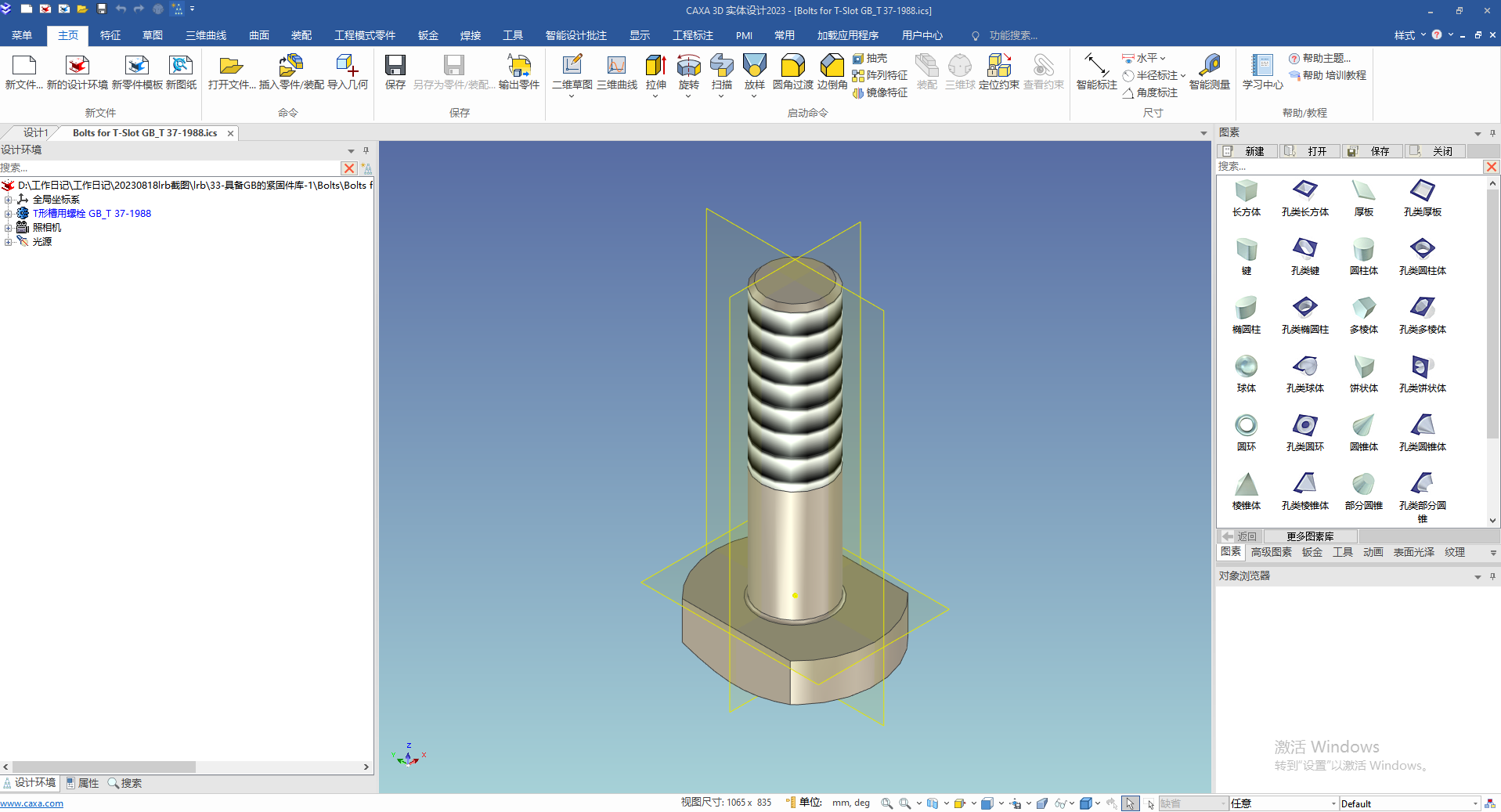
Task: Click the 镜像特征 mirror tool
Action: click(880, 93)
